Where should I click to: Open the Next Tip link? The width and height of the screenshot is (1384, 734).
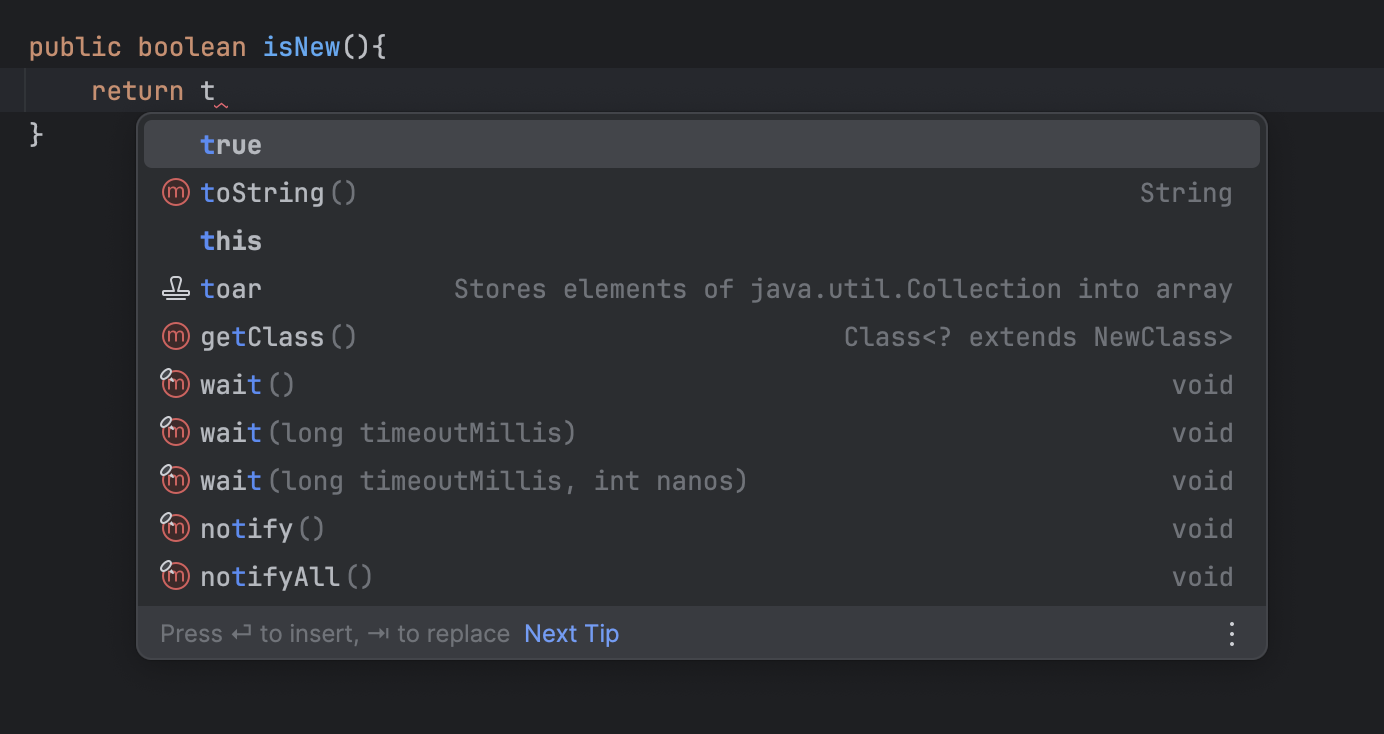[x=571, y=633]
